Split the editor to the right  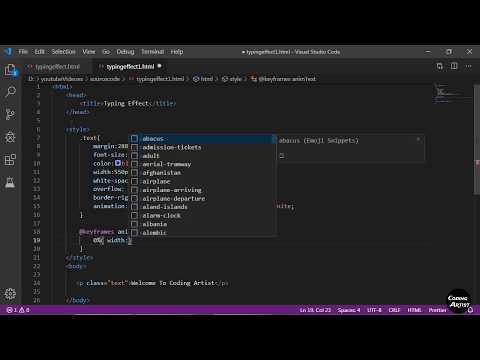[x=454, y=66]
